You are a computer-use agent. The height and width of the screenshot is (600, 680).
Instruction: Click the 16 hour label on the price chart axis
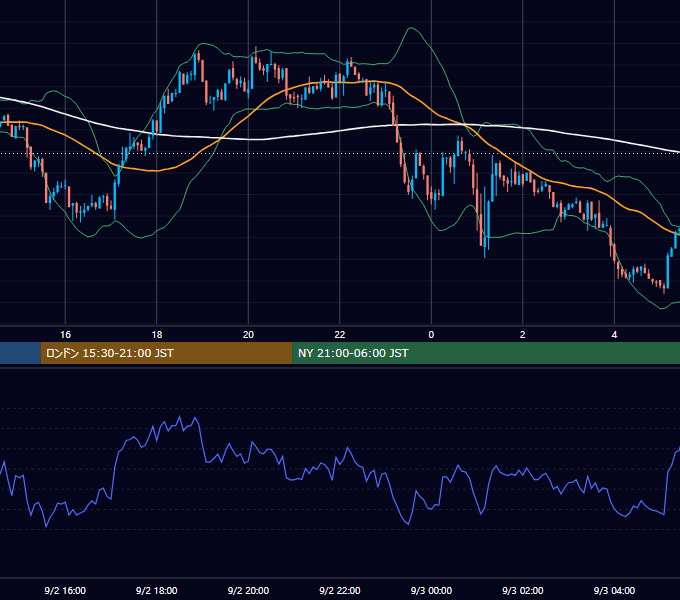click(65, 335)
